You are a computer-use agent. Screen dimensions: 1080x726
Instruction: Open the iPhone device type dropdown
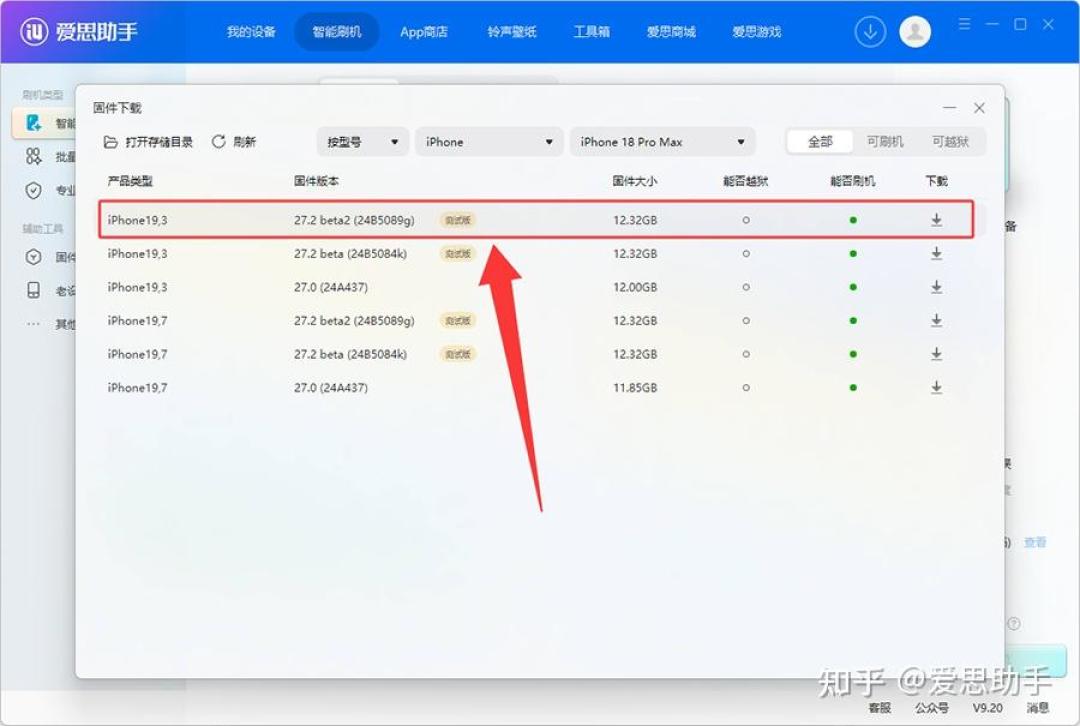point(489,142)
